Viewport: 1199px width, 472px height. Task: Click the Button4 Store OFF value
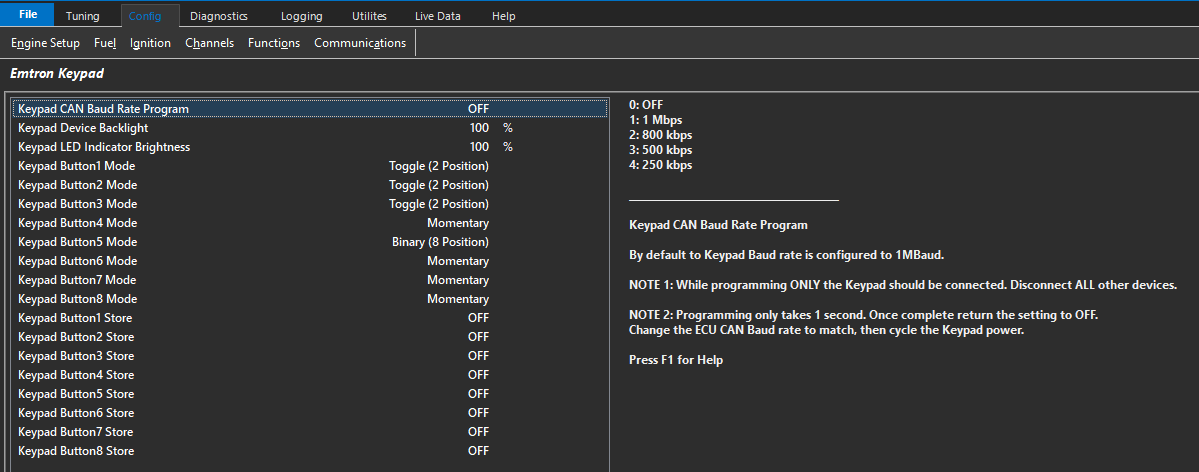point(478,375)
